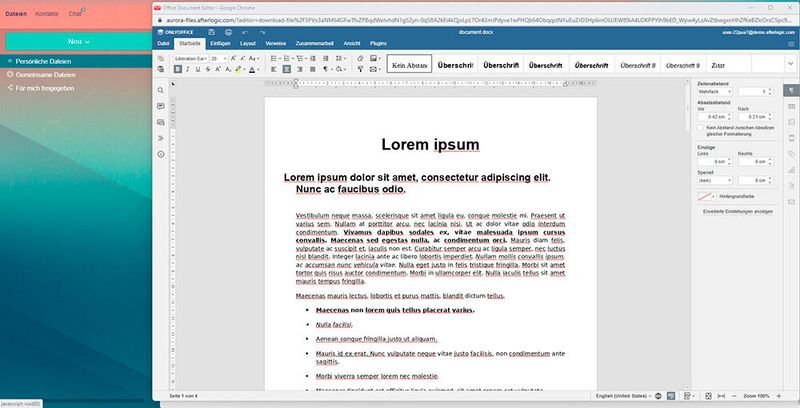Open the comments panel in left sidebar
Viewport: 800px width, 408px height.
pyautogui.click(x=160, y=105)
